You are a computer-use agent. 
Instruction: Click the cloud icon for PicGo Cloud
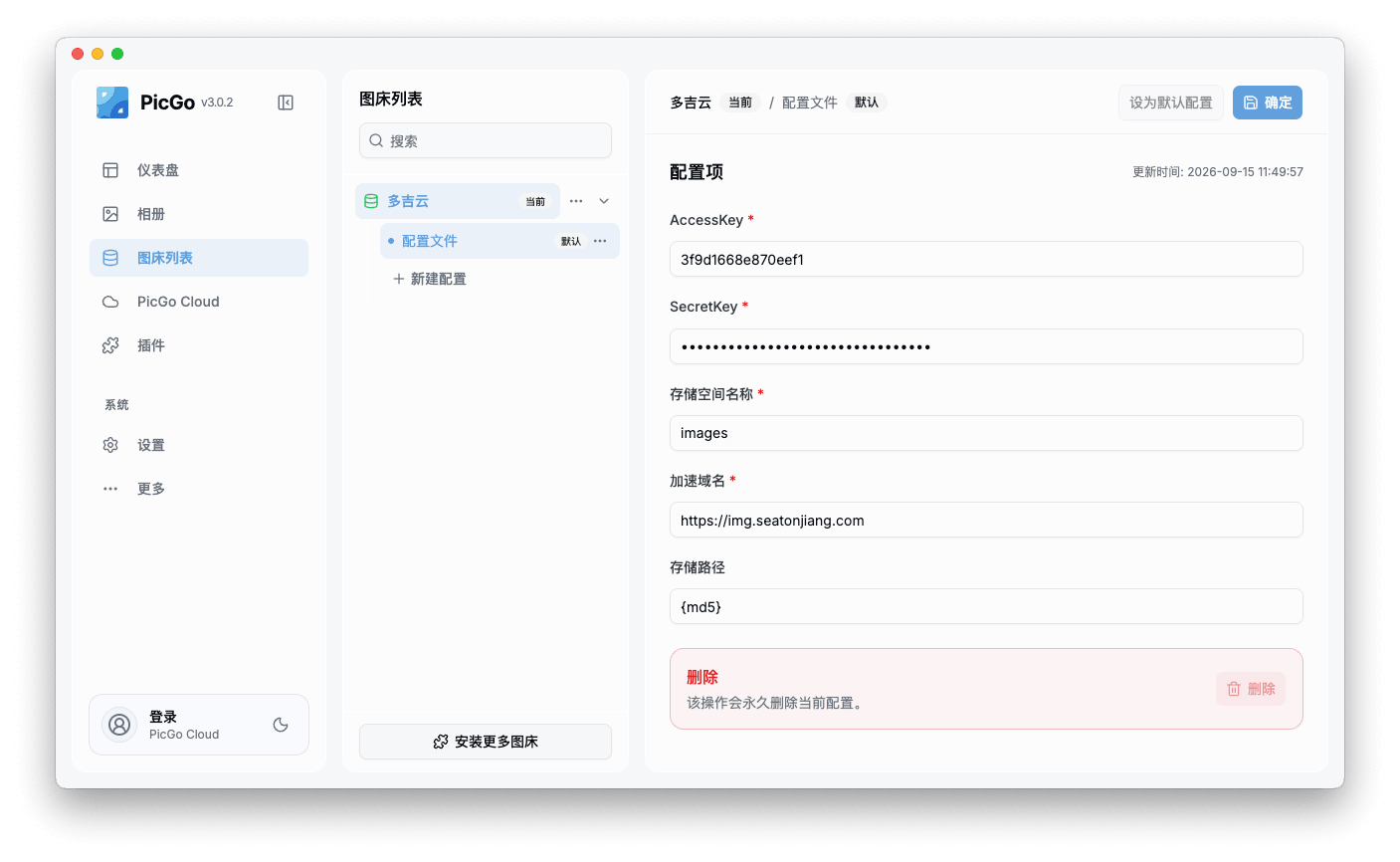click(110, 302)
